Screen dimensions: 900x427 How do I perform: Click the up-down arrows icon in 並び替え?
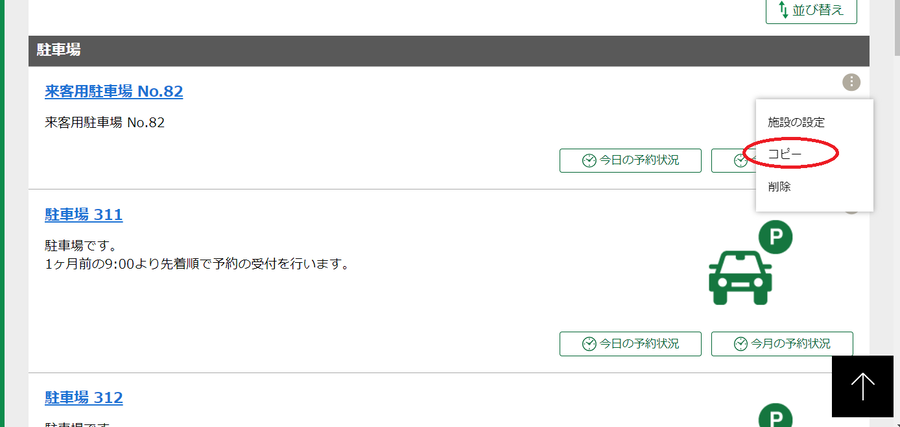pyautogui.click(x=782, y=10)
